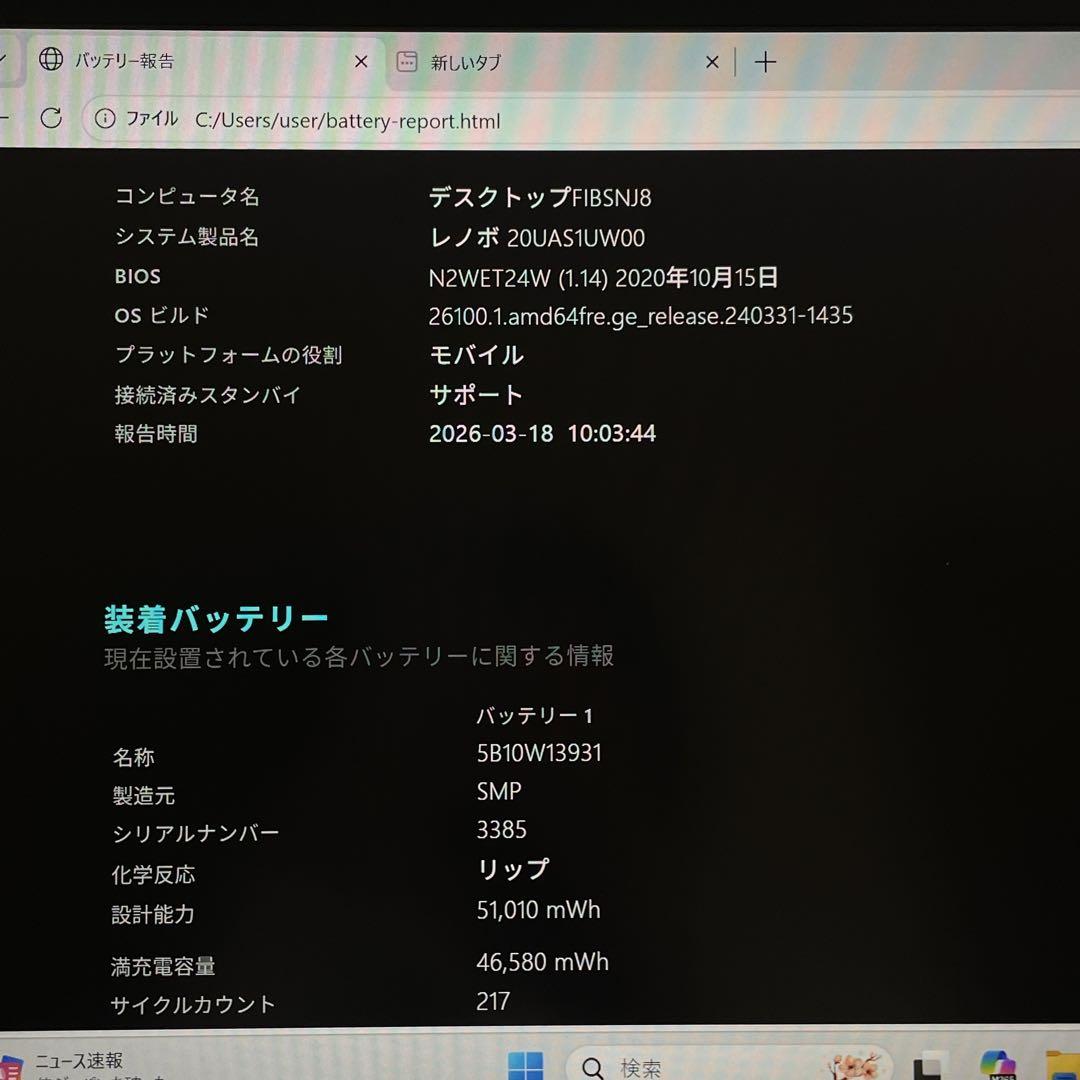
Task: Click the 検索 taskbar search box
Action: pyautogui.click(x=727, y=1064)
